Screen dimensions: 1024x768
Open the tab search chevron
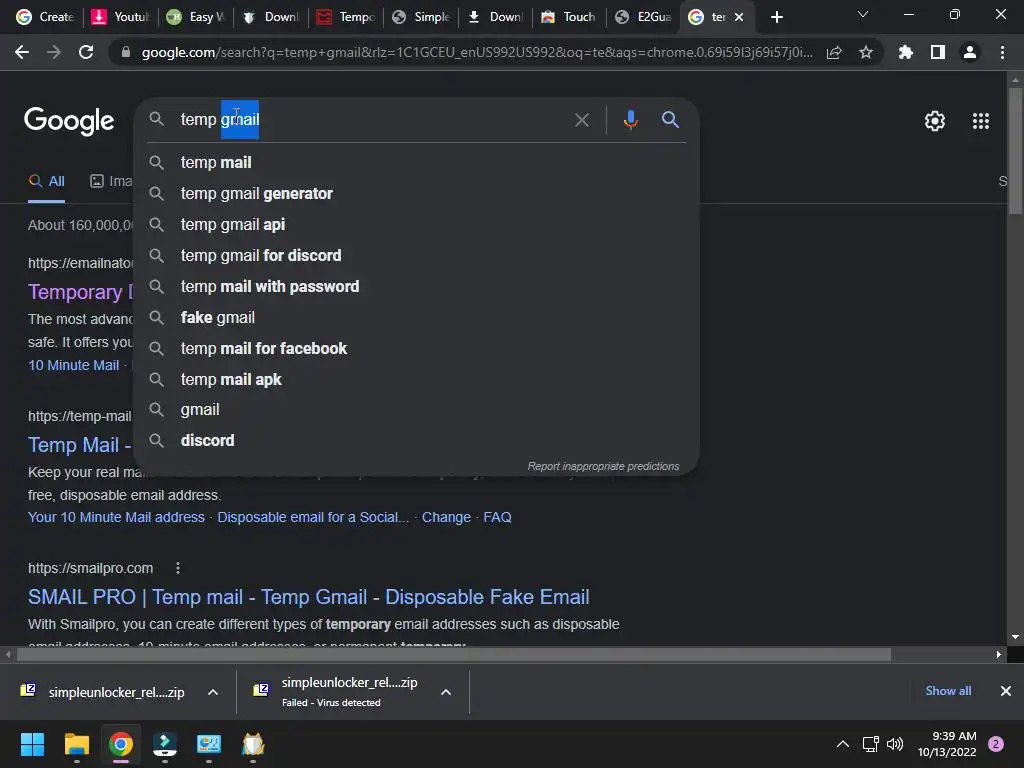[x=863, y=14]
